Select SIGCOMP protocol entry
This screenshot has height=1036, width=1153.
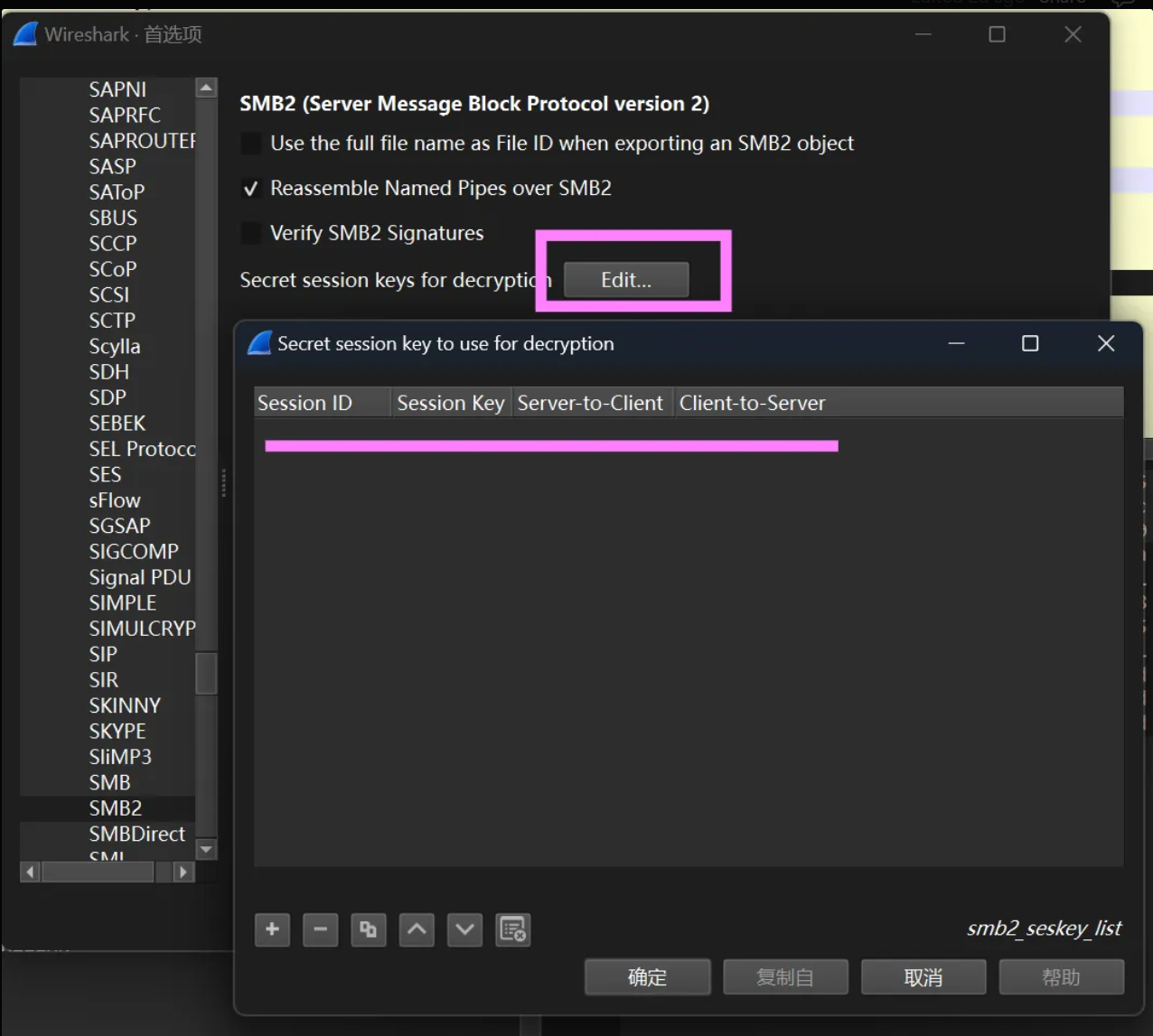point(134,552)
